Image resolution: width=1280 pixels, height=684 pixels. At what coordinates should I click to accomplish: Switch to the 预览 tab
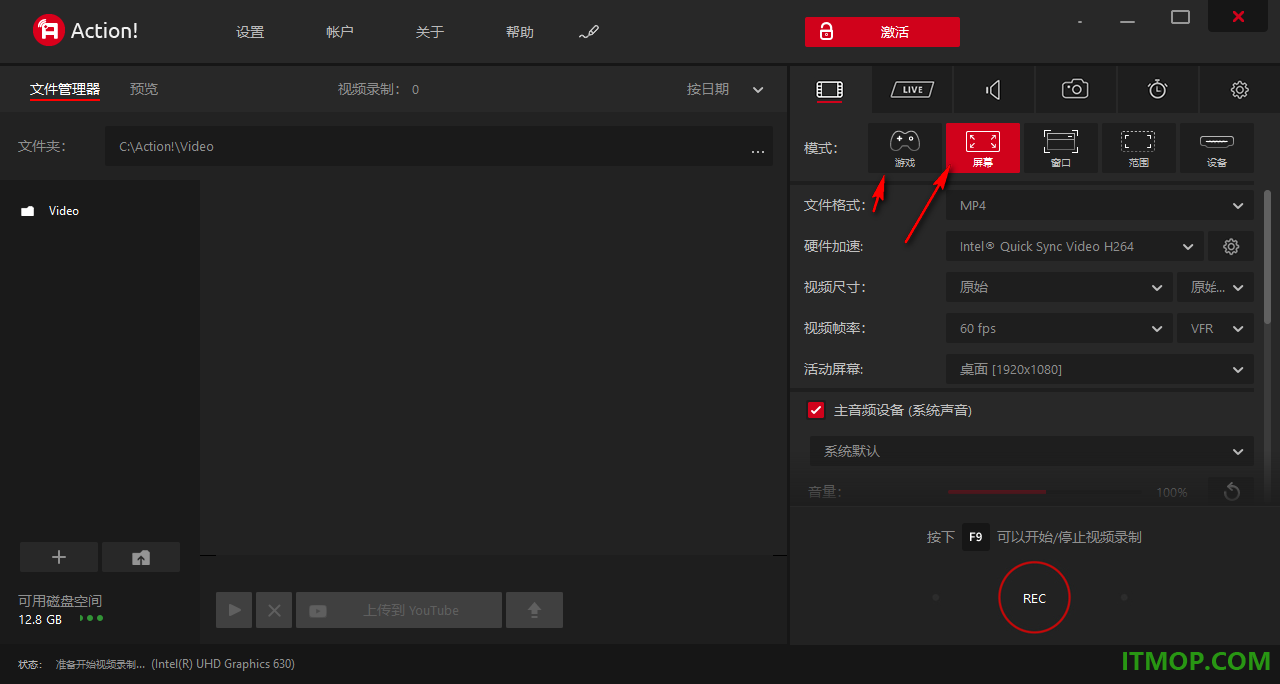144,89
